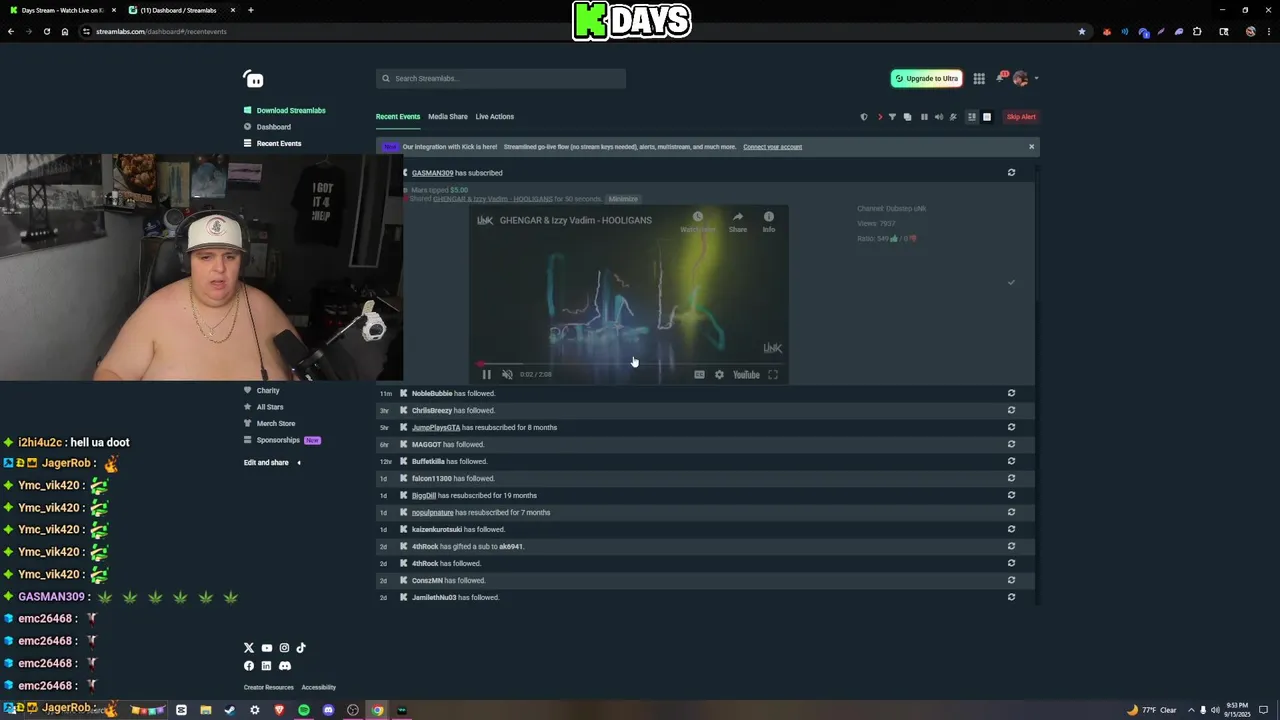Click the Skip Alert button
The width and height of the screenshot is (1280, 720).
[x=1021, y=117]
